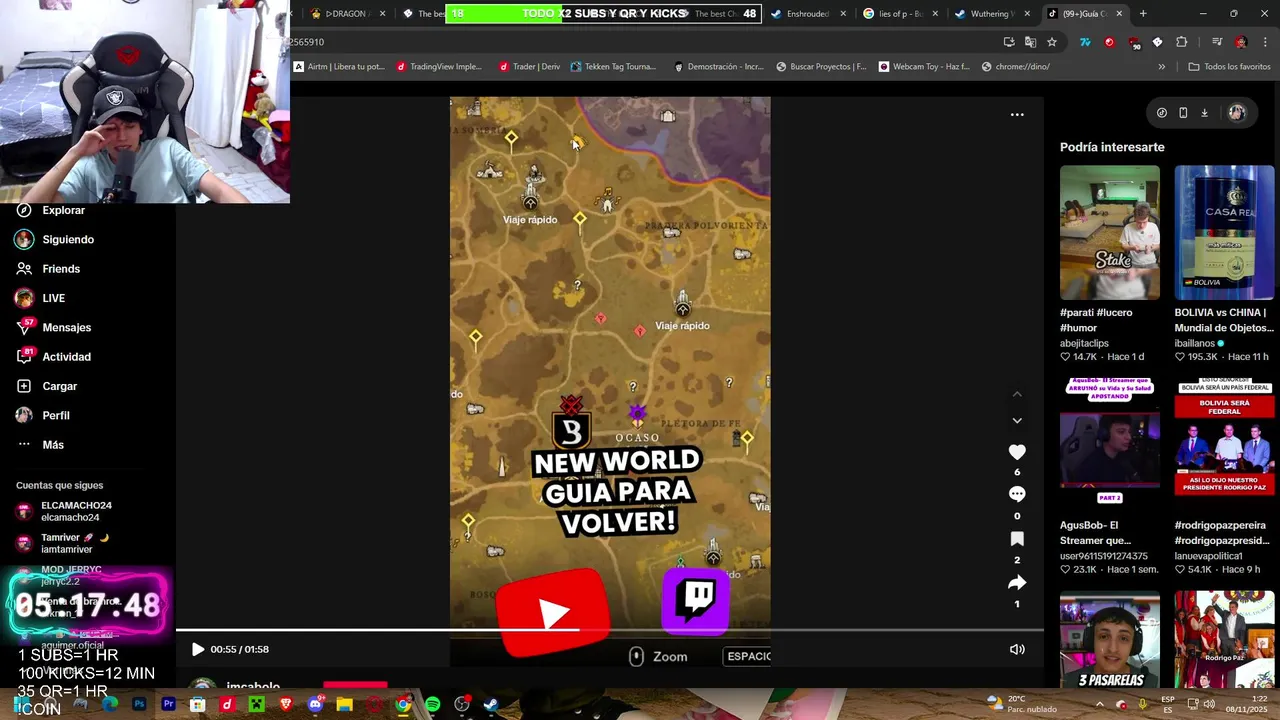Click the download app icon in top pill
1280x720 pixels.
tap(1205, 113)
